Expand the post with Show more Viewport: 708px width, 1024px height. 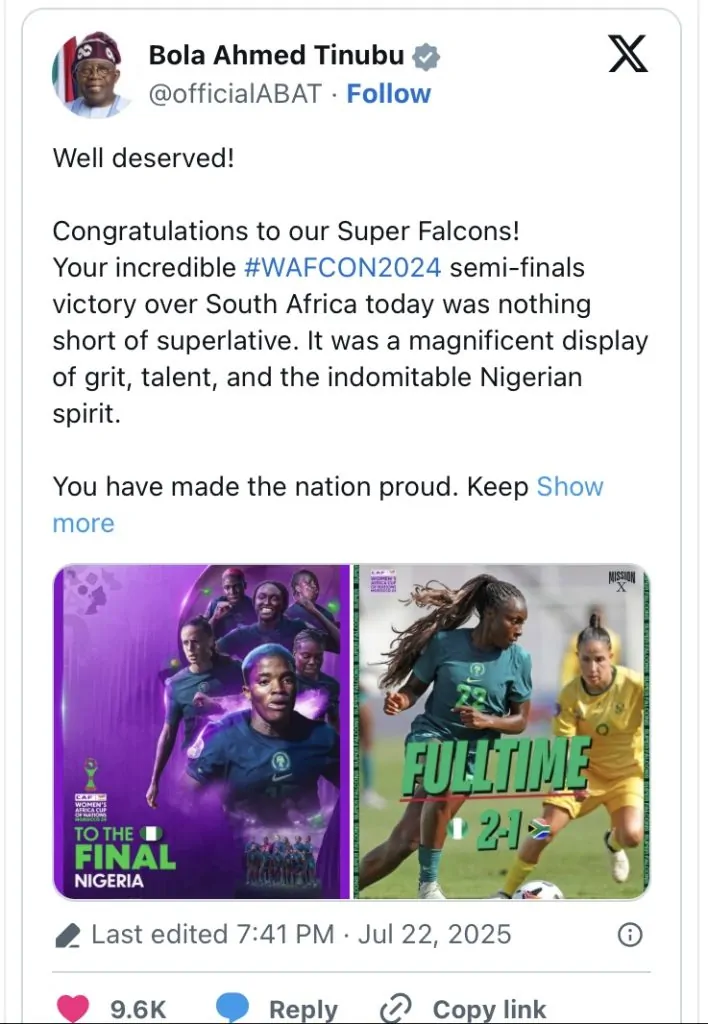pyautogui.click(x=570, y=487)
